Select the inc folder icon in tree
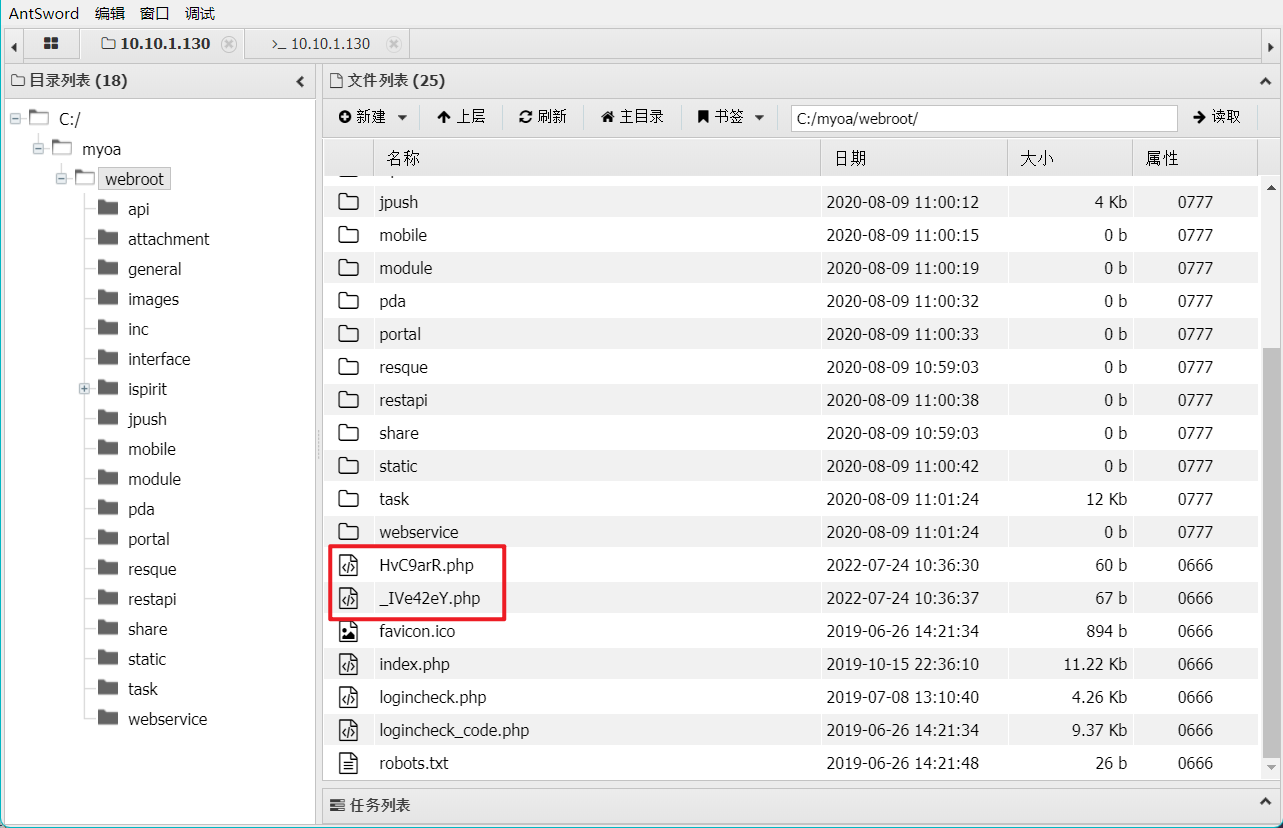Screen dimensions: 1283x828 (x=108, y=328)
